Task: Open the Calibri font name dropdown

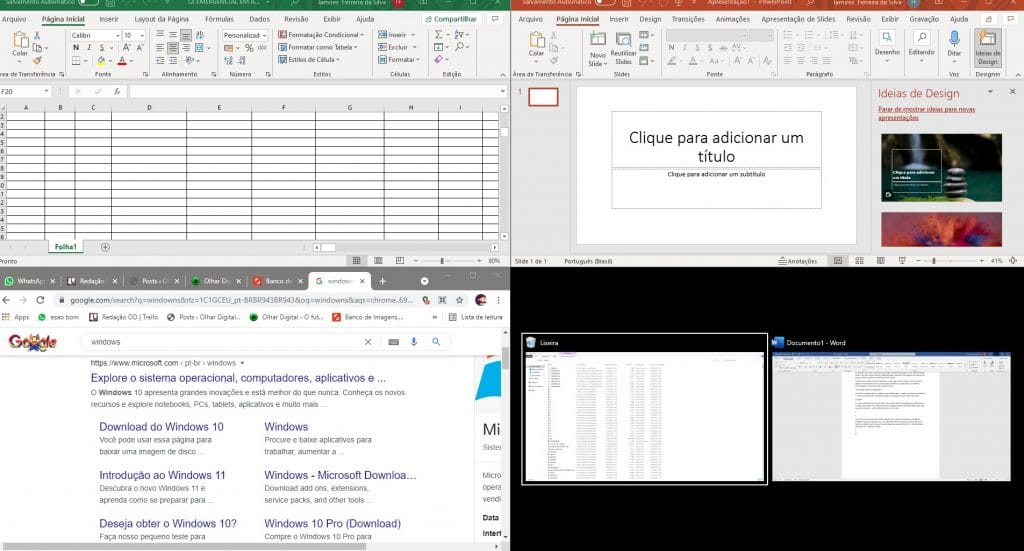Action: point(116,35)
